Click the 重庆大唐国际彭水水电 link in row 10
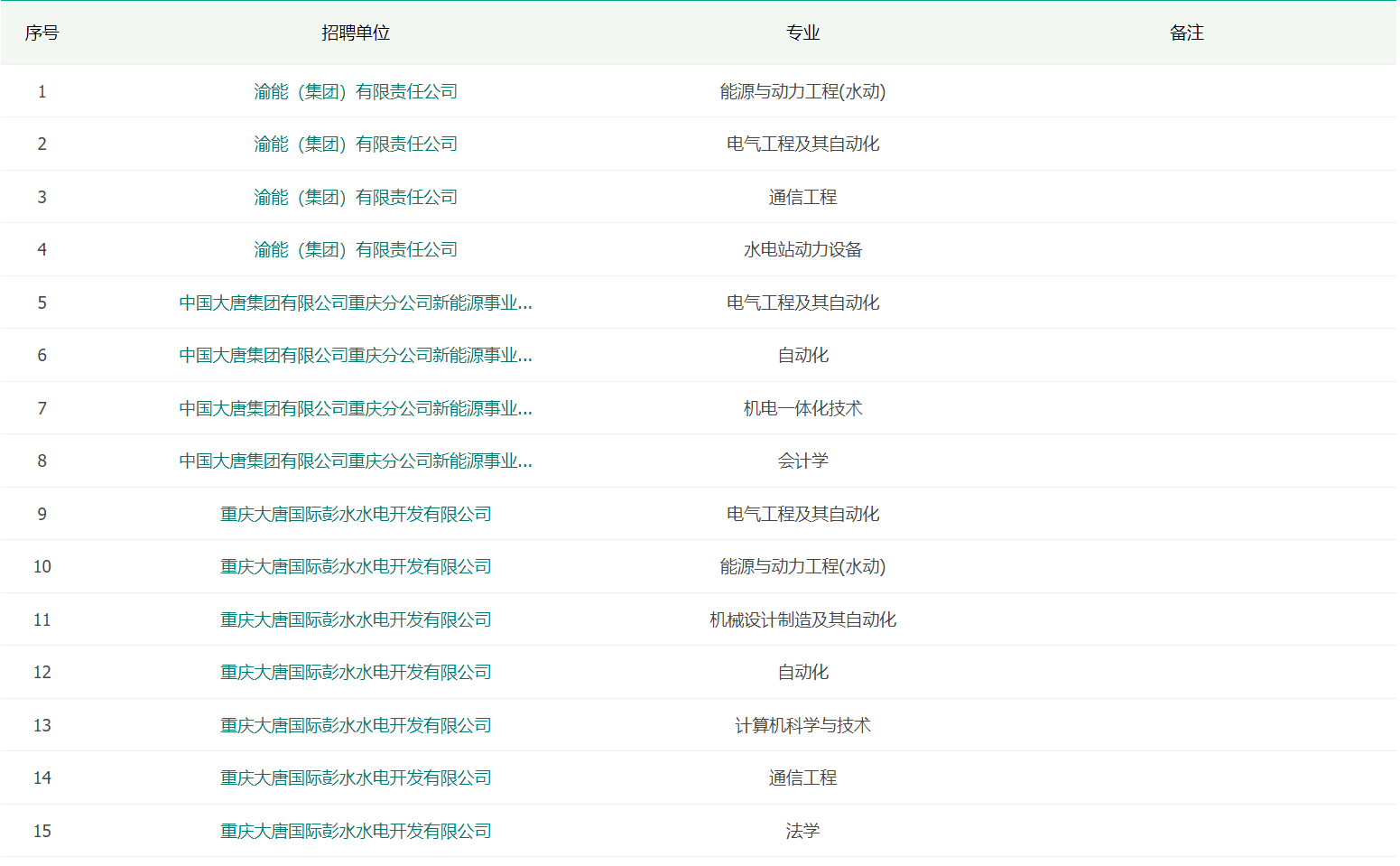 [x=356, y=566]
